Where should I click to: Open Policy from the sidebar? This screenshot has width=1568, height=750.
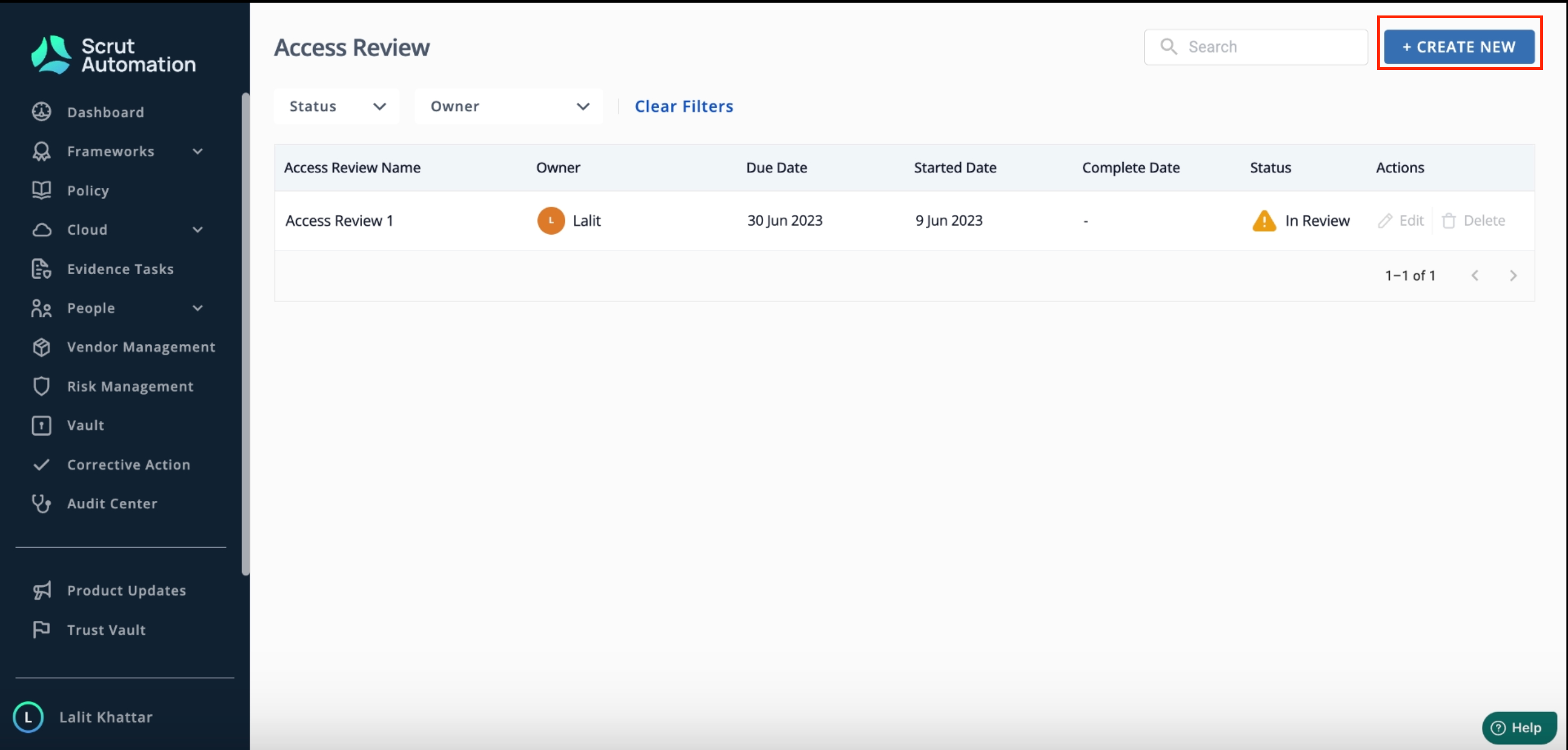point(88,190)
